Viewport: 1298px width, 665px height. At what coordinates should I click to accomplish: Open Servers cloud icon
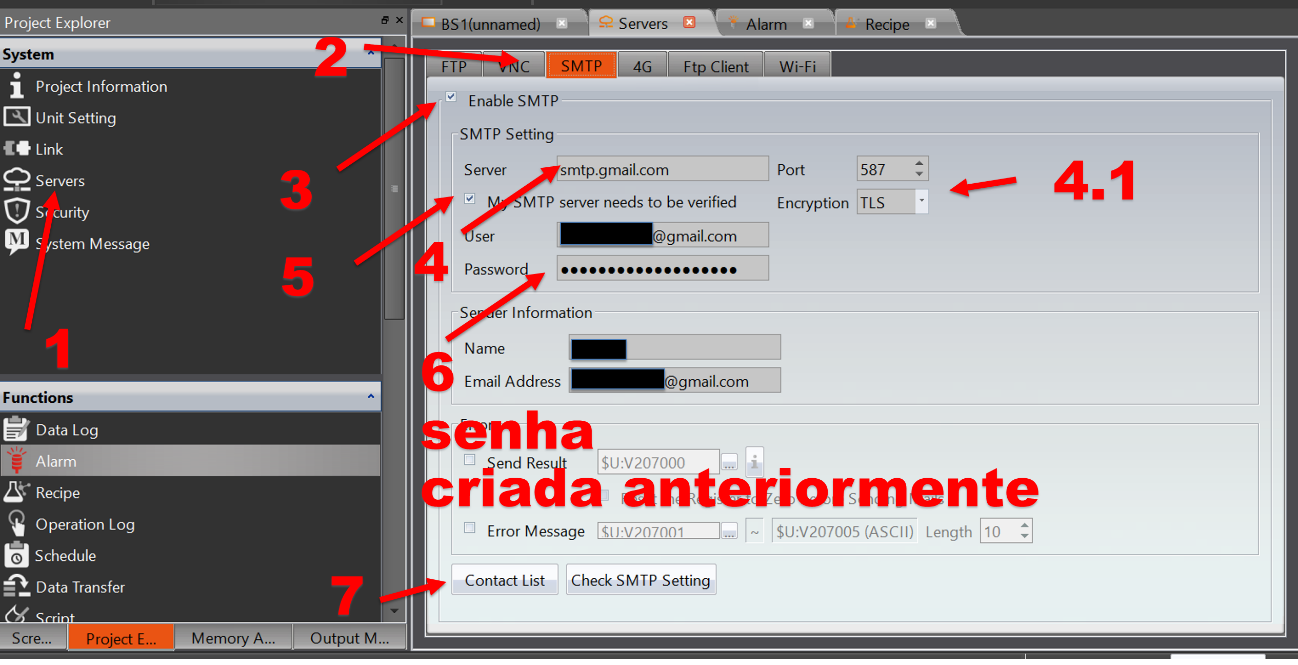point(16,180)
